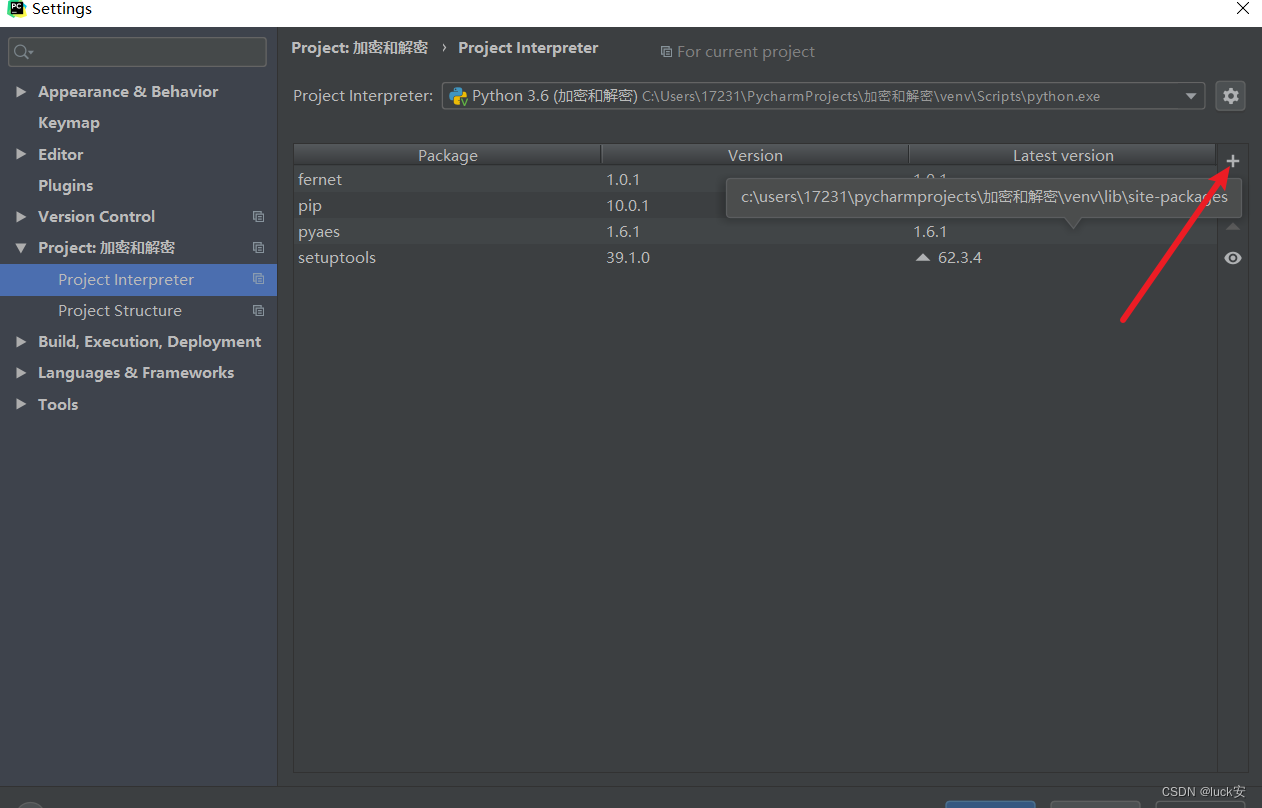Click the latest version value 62.3.4

click(960, 258)
